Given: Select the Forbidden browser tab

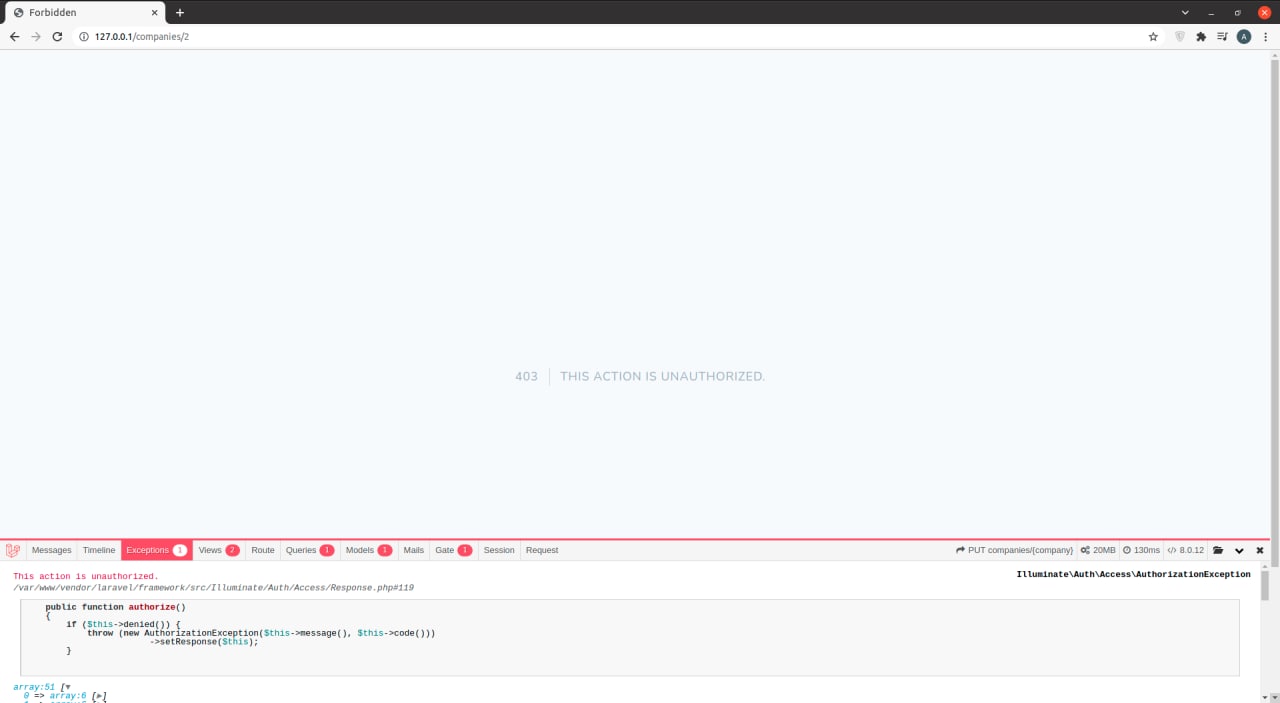Looking at the screenshot, I should [85, 12].
